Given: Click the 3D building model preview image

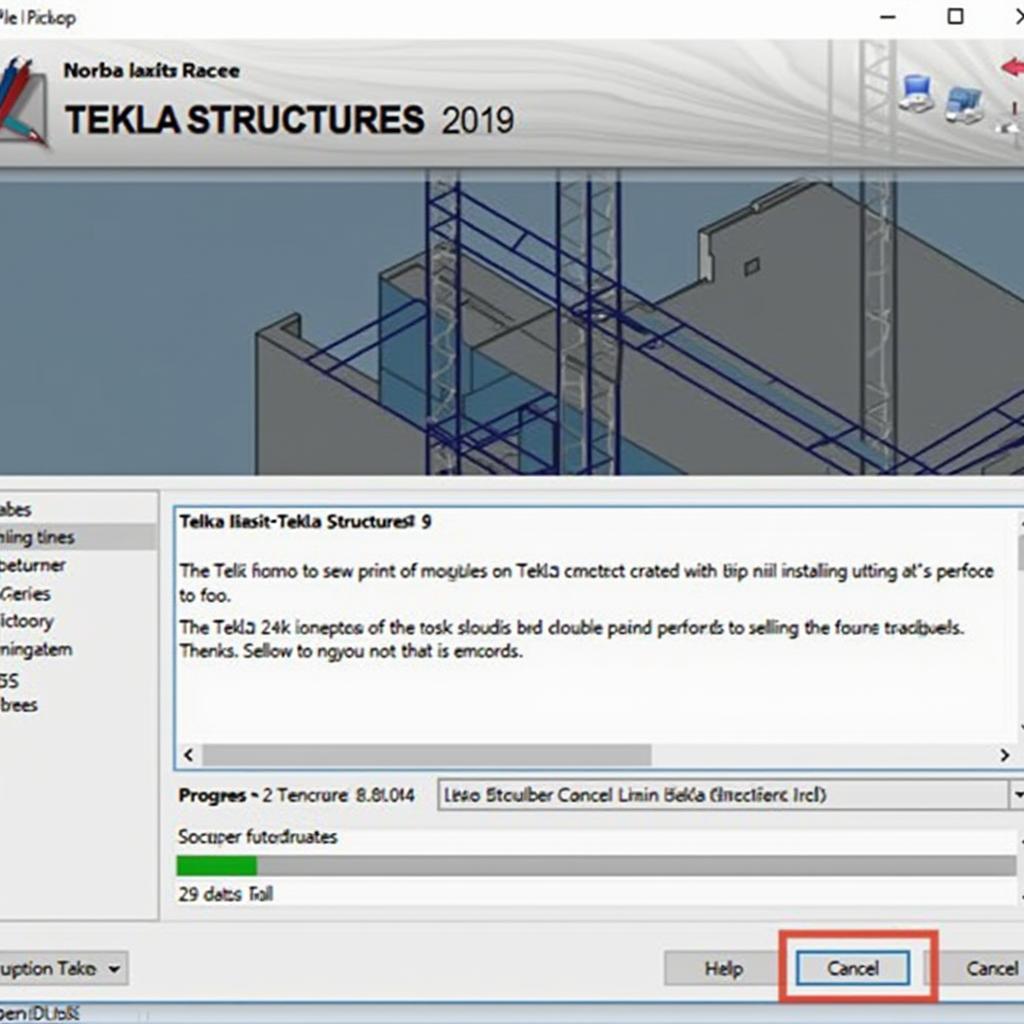Looking at the screenshot, I should [512, 323].
